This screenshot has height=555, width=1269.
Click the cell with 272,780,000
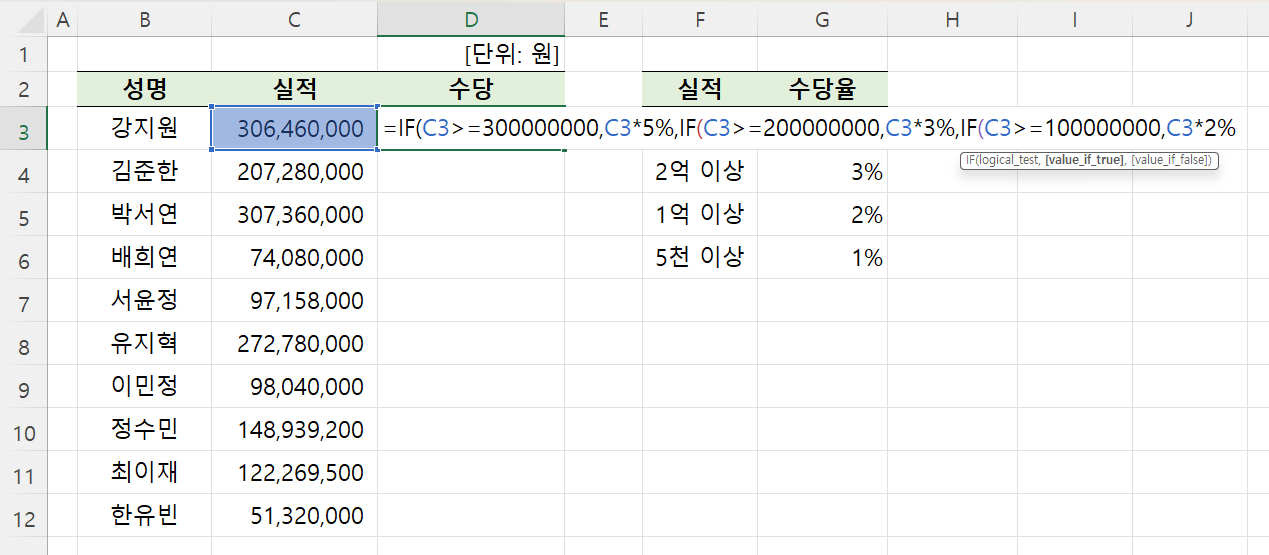click(294, 344)
